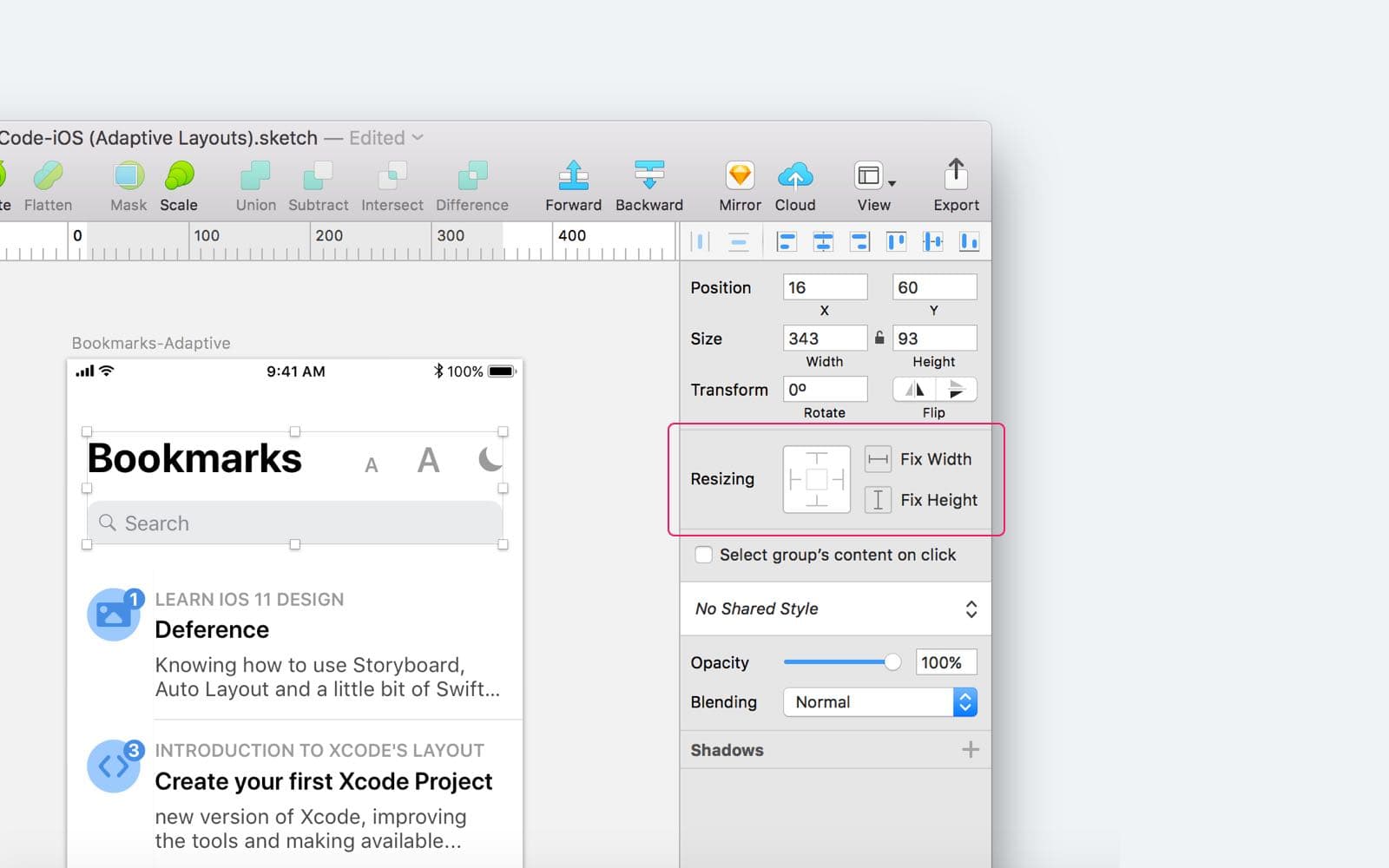Expand the Edited document title menu
Viewport: 1389px width, 868px height.
tap(386, 138)
